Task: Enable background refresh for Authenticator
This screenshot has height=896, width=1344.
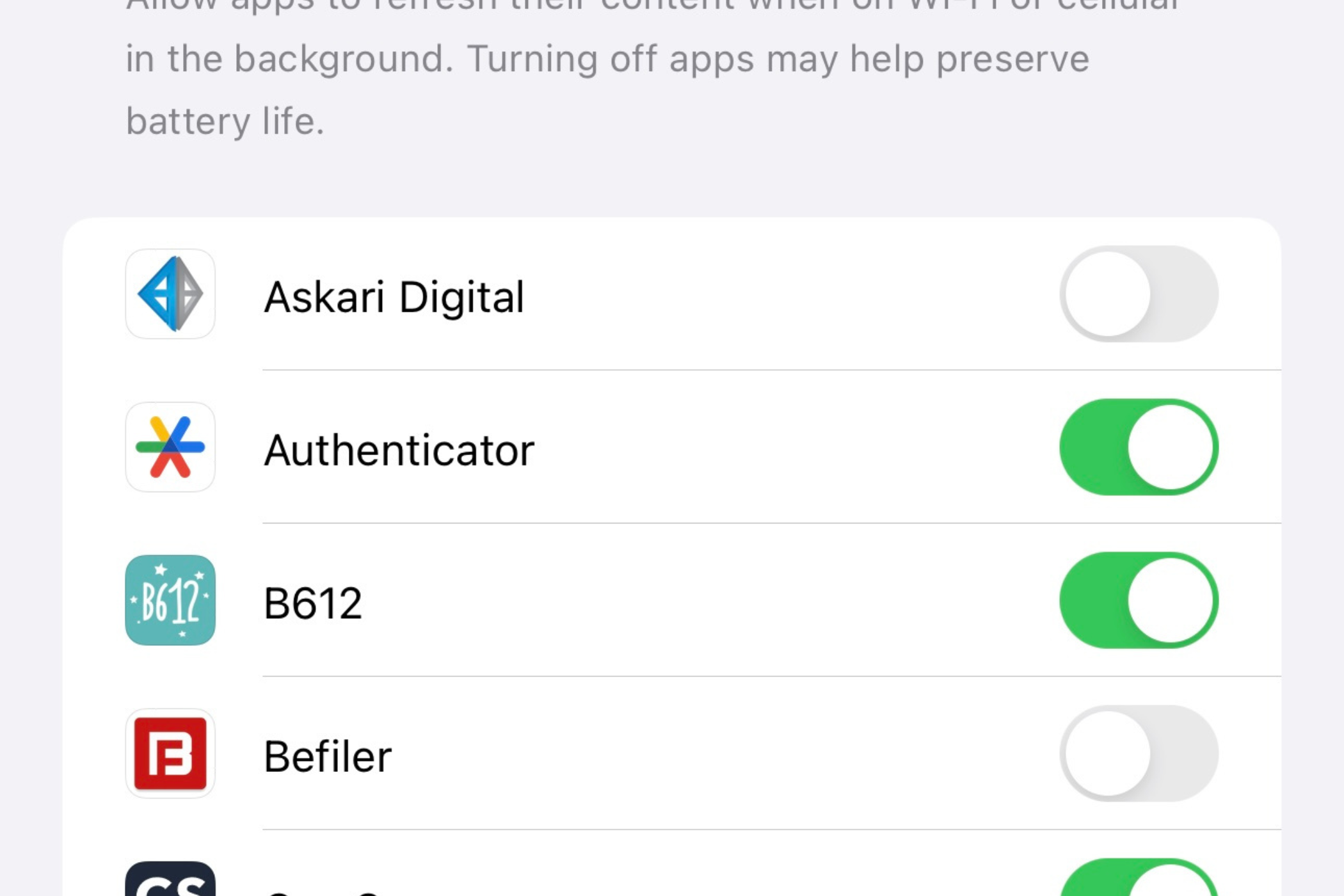Action: (1140, 447)
